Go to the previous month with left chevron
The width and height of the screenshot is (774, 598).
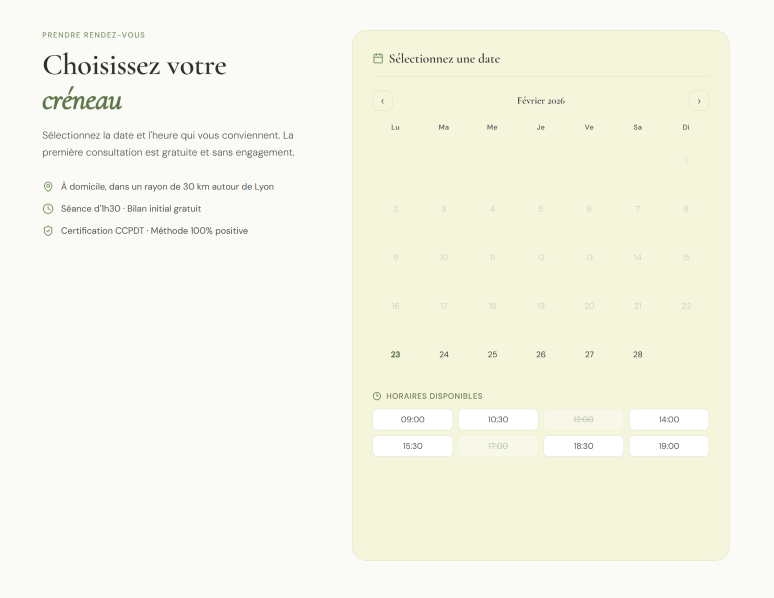tap(382, 101)
